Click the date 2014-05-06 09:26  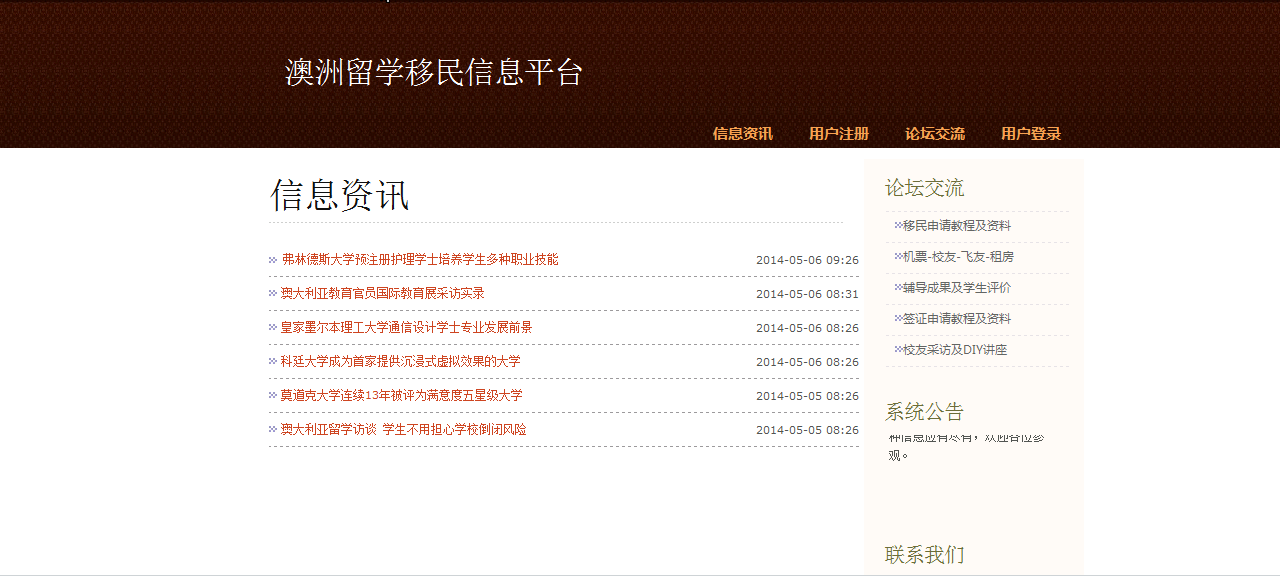coord(807,260)
